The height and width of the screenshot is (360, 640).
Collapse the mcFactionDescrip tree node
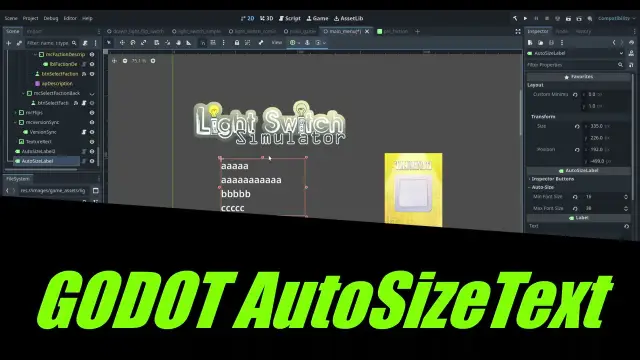35,54
